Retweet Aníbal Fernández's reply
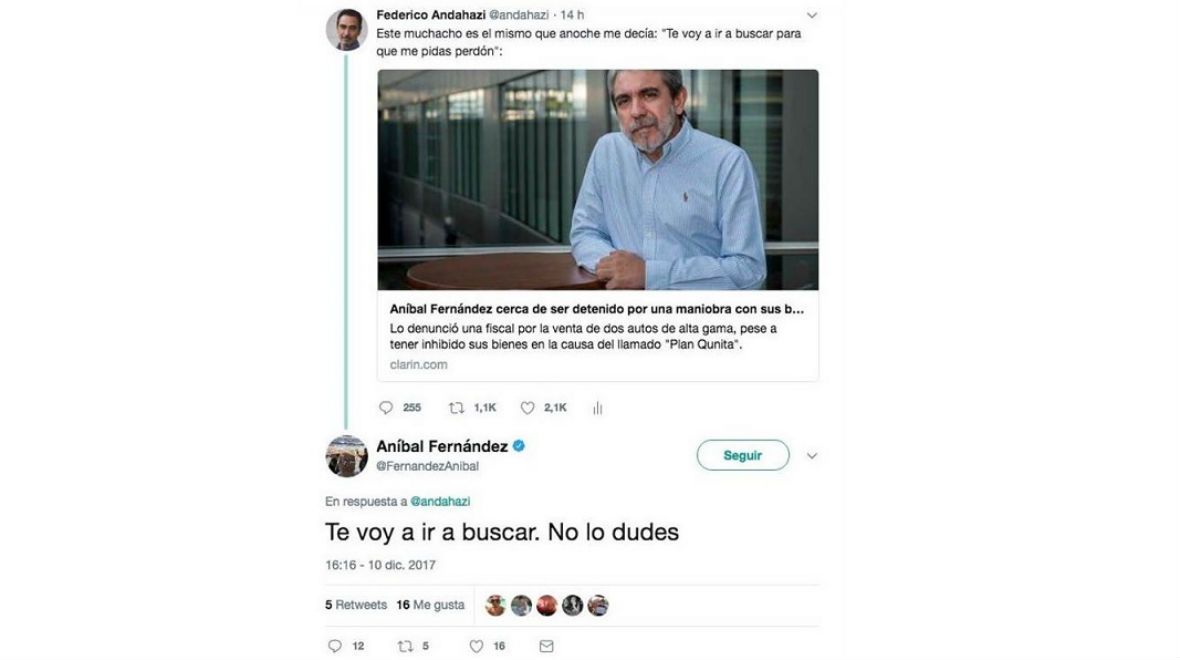Screen dimensions: 1180x660 (406, 646)
